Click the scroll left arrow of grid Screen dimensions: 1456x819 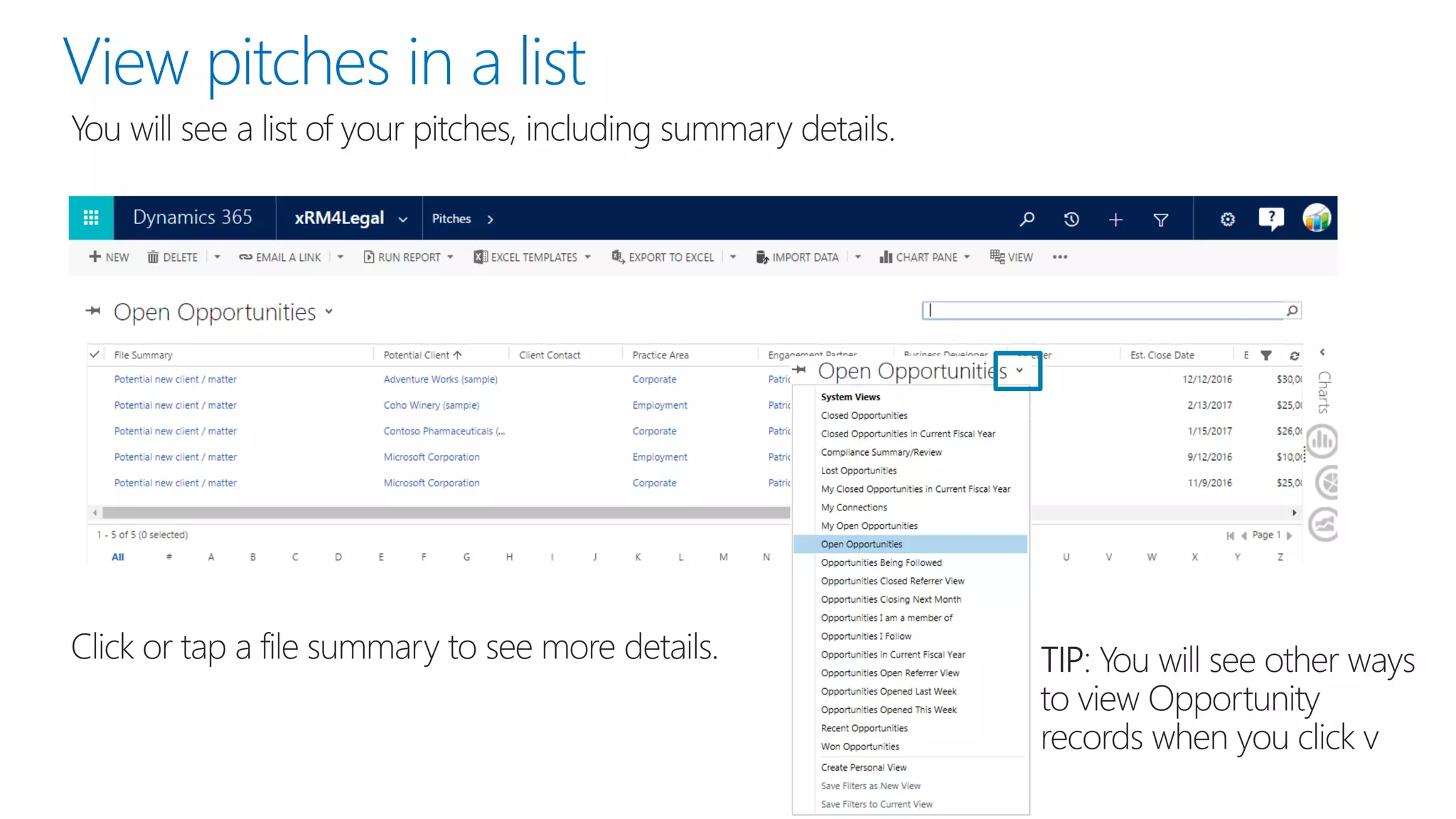tap(95, 513)
